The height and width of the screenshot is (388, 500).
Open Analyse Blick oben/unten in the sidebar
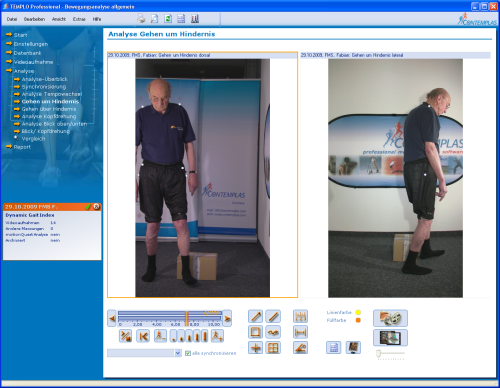coord(54,124)
